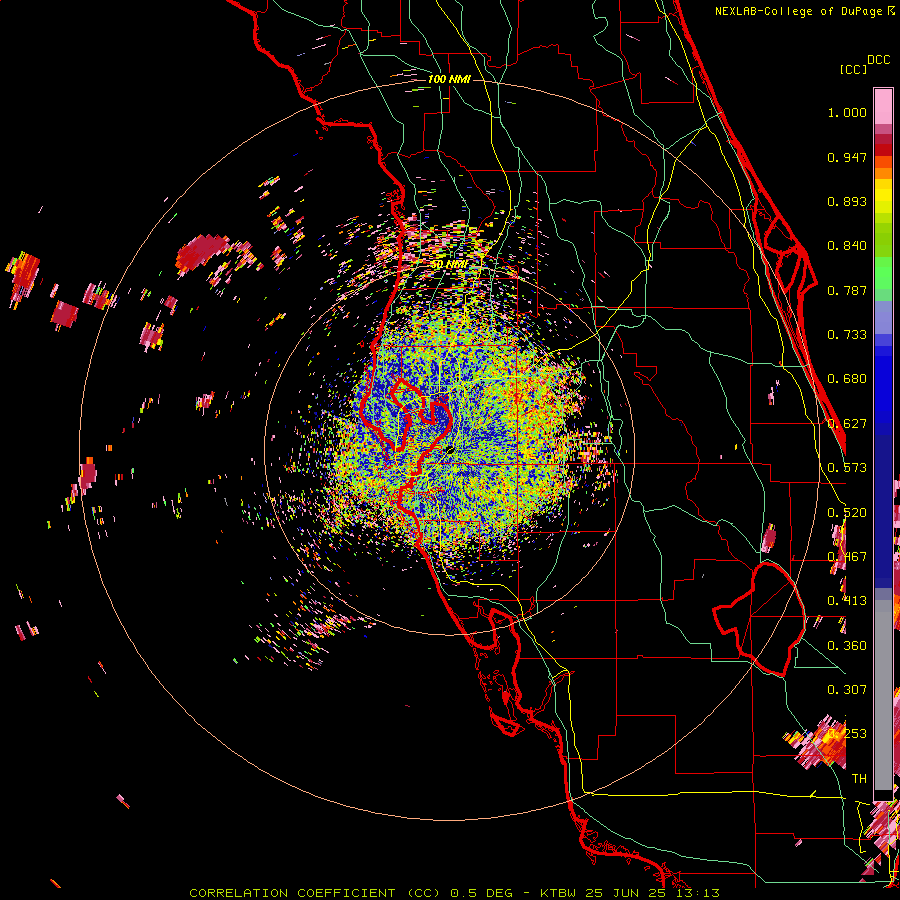
Task: Select the 0.787 scale value
Action: 847,290
